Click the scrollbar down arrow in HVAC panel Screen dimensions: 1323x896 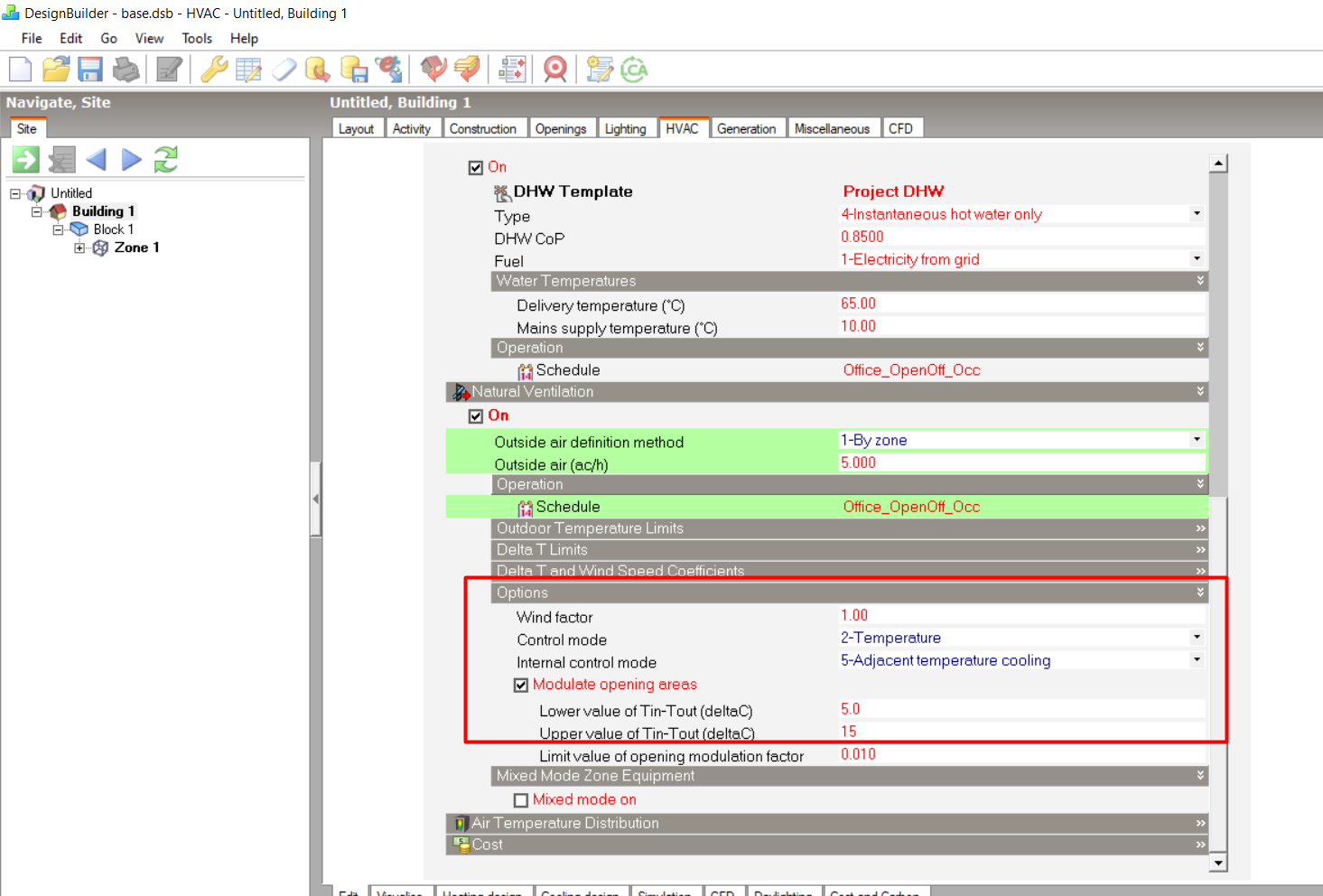click(1218, 863)
